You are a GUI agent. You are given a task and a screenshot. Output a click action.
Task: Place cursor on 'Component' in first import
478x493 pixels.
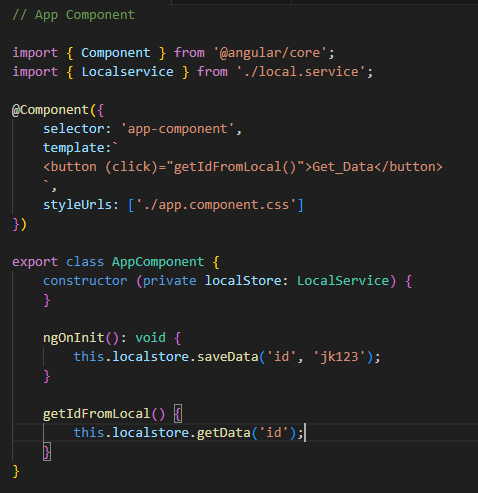tap(116, 53)
